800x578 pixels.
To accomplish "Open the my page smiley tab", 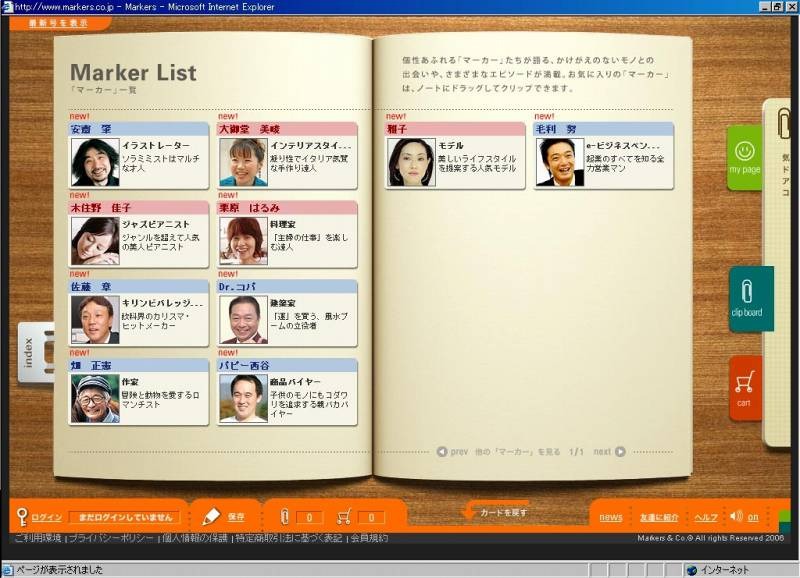I will (x=744, y=158).
